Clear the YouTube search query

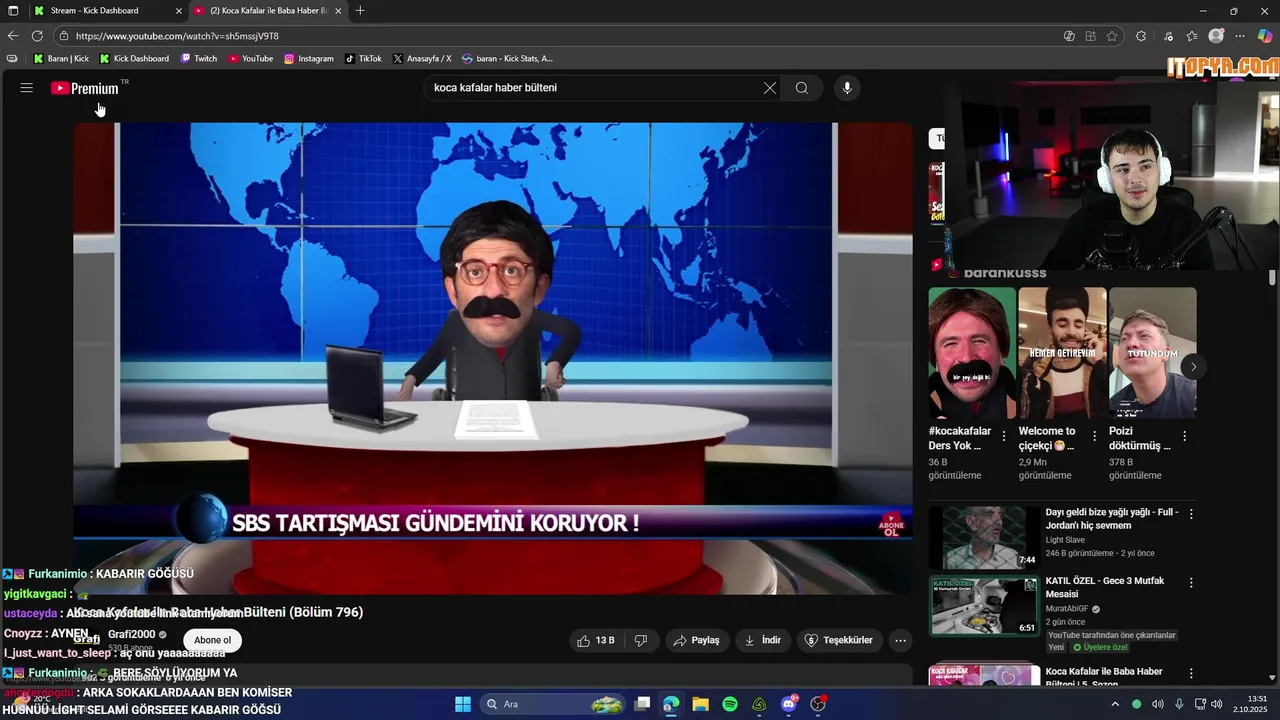(770, 88)
